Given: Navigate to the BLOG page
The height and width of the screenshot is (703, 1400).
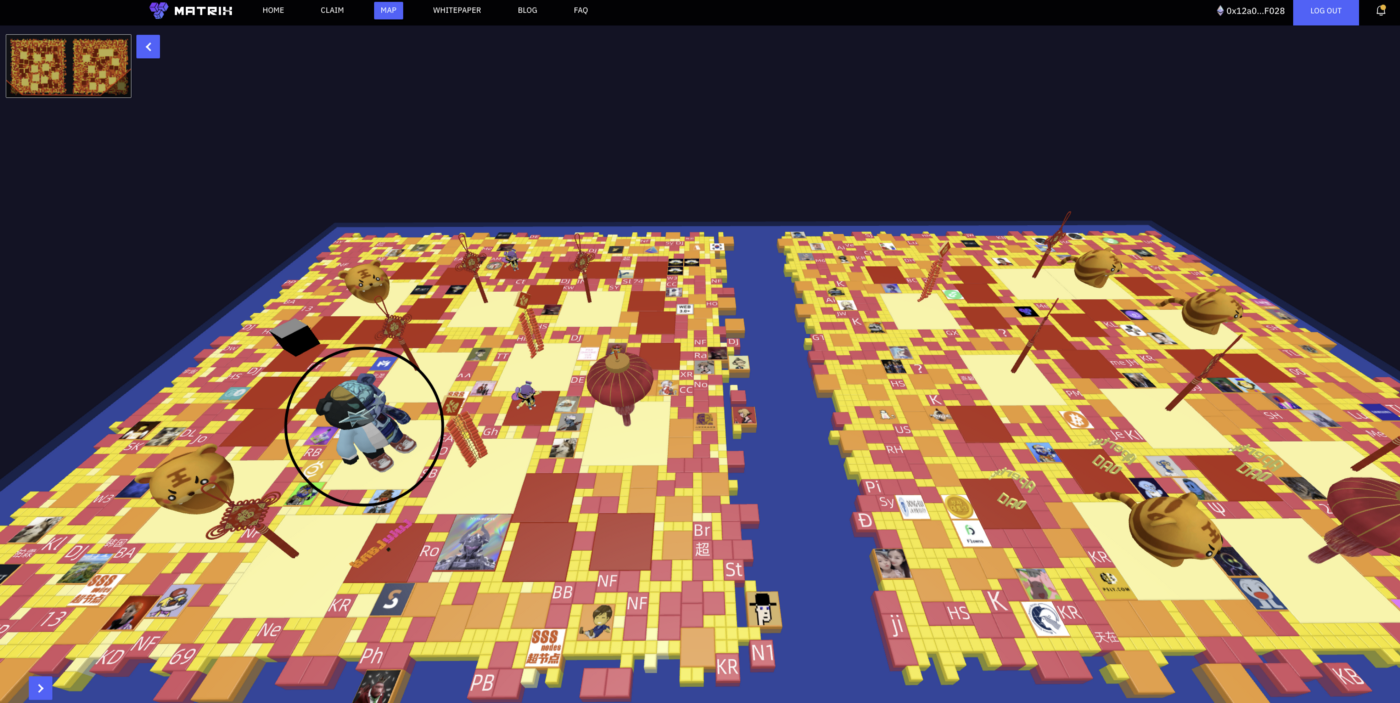Looking at the screenshot, I should [527, 11].
